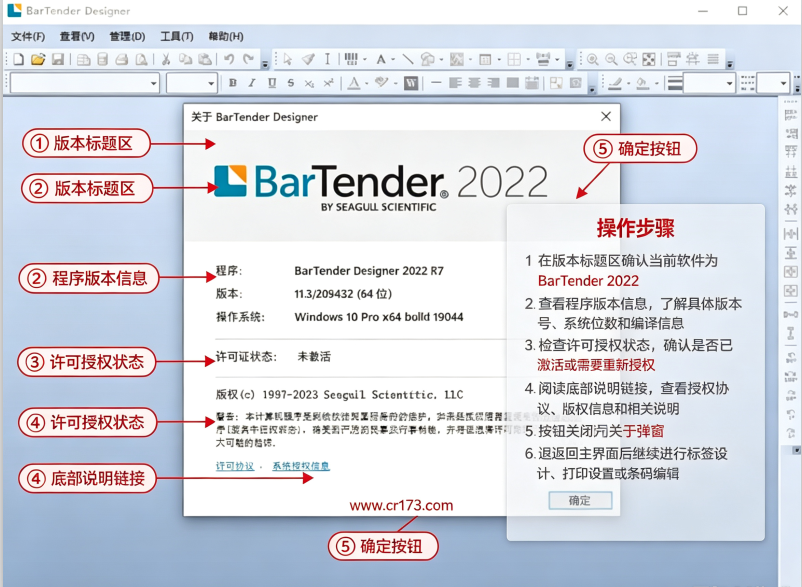This screenshot has height=587, width=802.
Task: Open Print Preview from the magnifier page icon
Action: pos(141,59)
